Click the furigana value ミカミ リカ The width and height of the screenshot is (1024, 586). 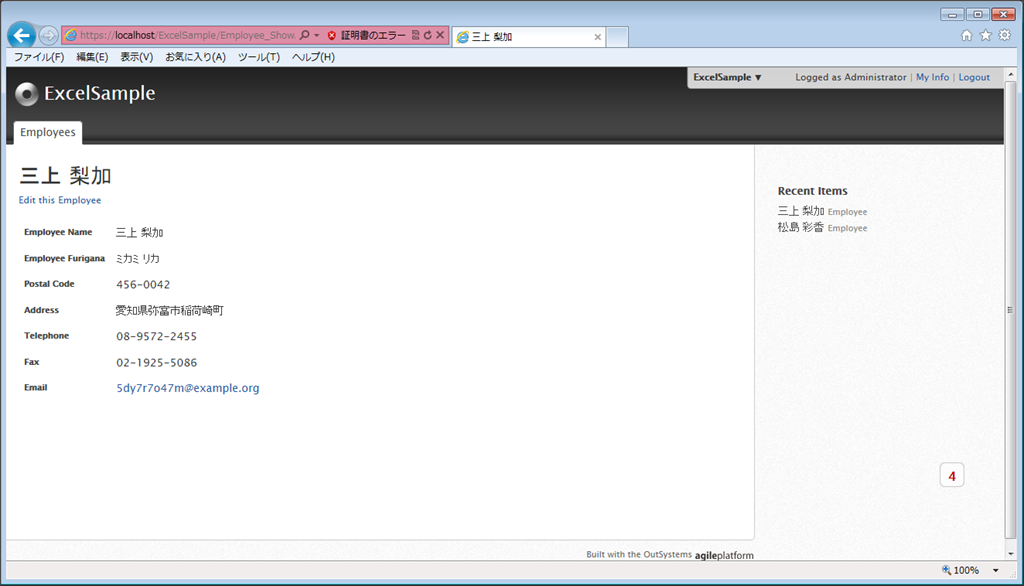click(x=138, y=258)
